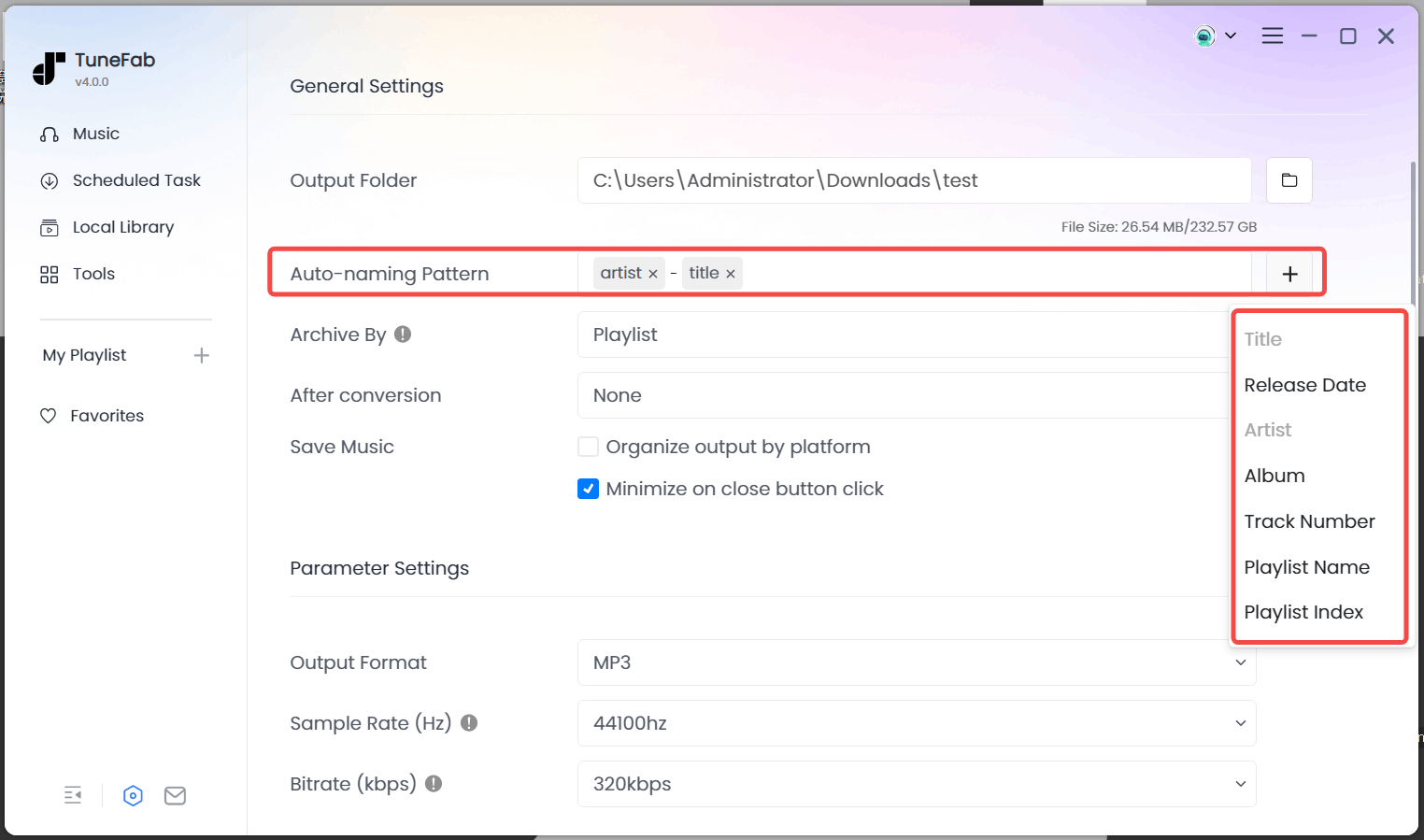Click the mail feedback icon
Screen dimensions: 1424x840
click(x=175, y=795)
